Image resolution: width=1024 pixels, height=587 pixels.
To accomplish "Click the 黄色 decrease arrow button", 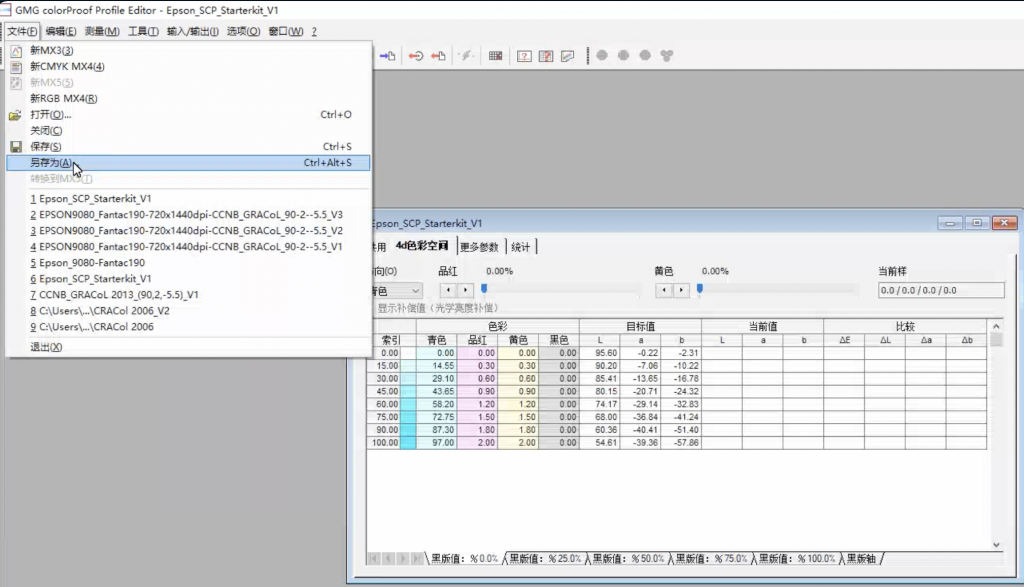I will tap(664, 290).
